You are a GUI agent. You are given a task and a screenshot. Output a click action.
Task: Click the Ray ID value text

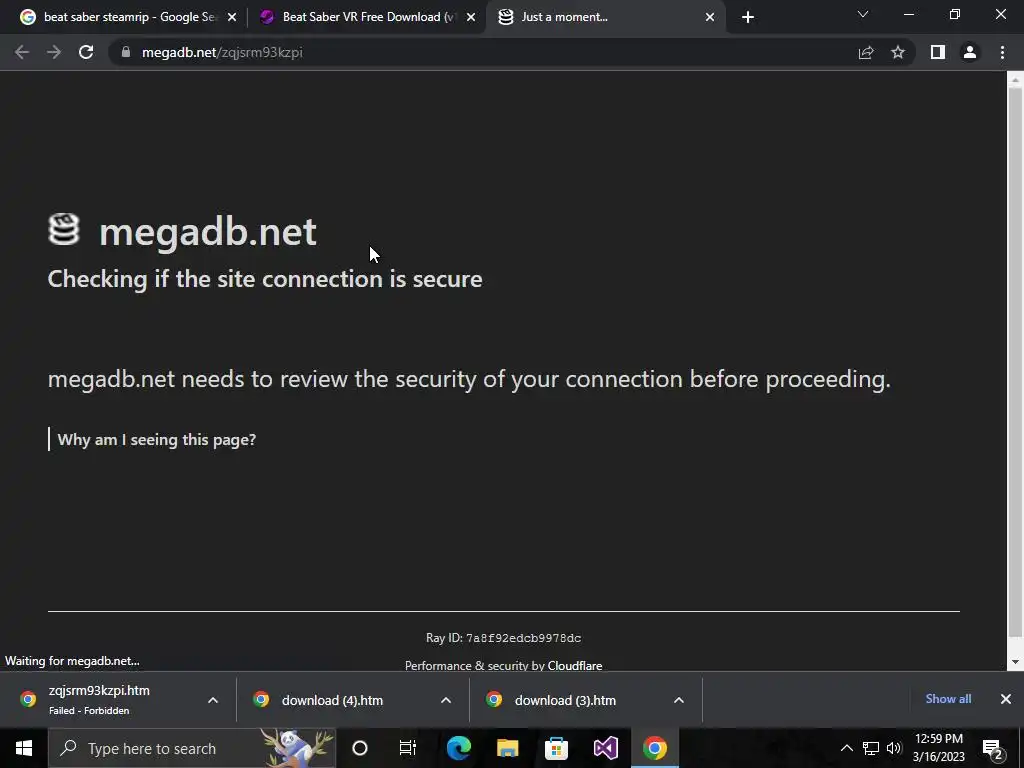click(523, 638)
